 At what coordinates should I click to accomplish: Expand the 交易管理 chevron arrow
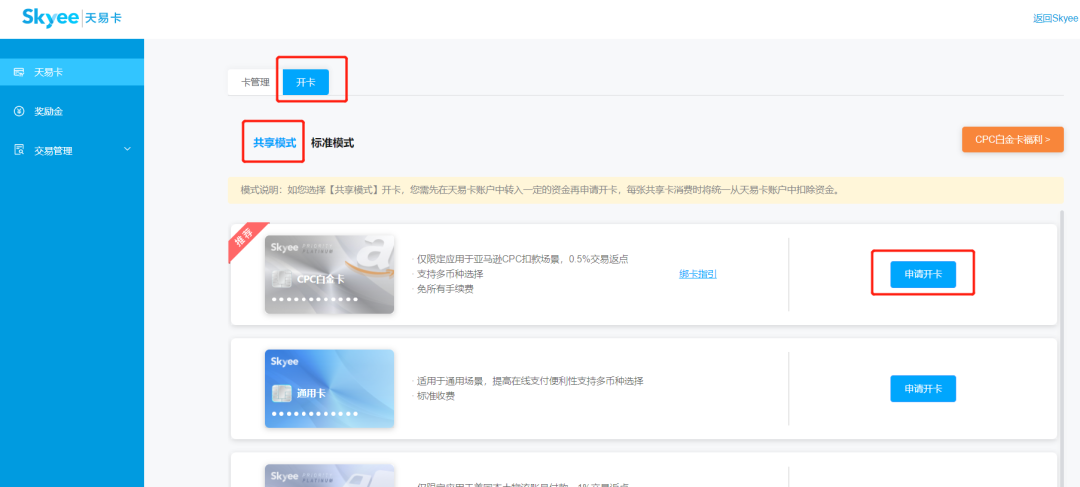[127, 150]
